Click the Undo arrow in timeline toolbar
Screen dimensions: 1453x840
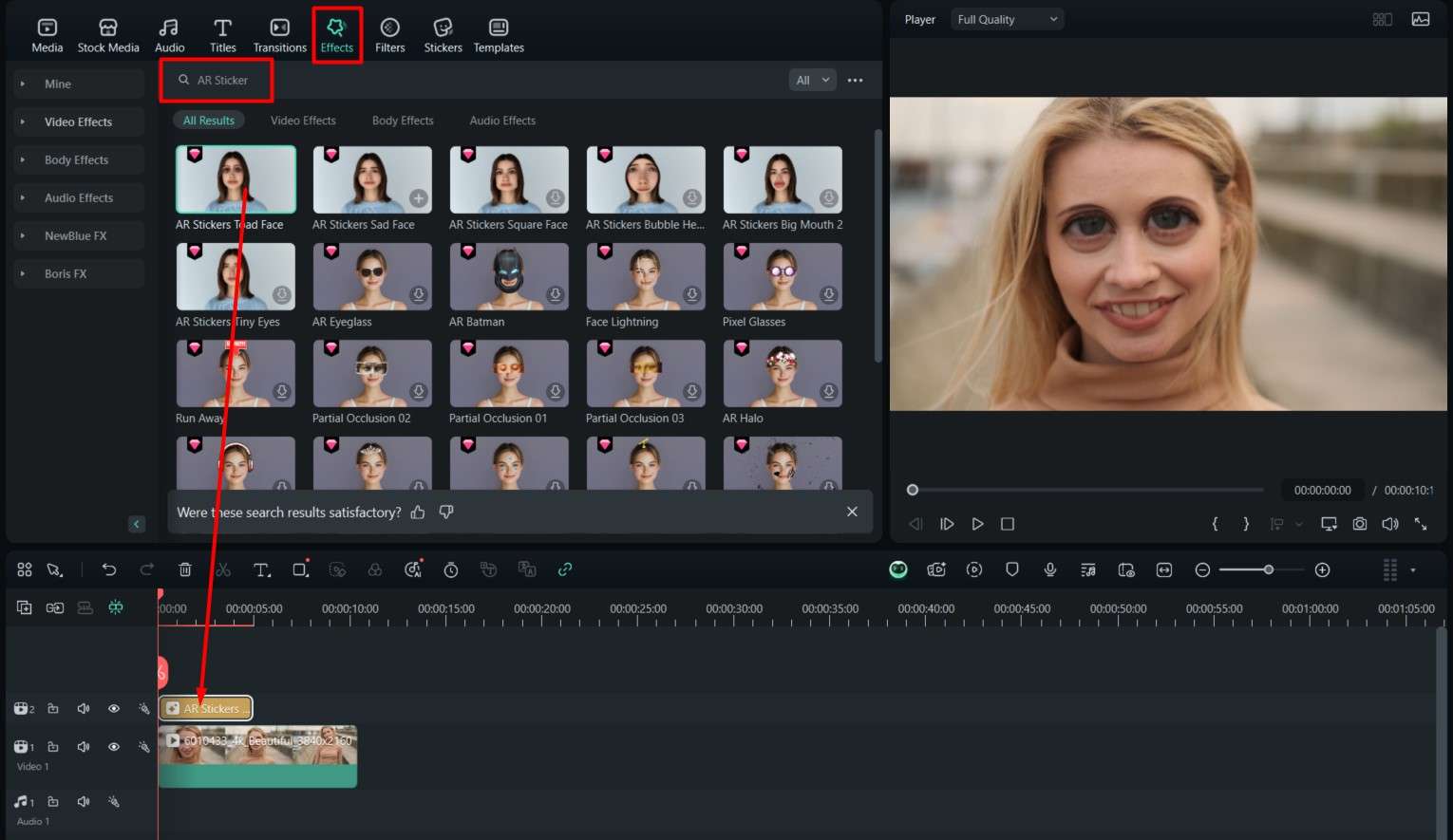pos(109,569)
